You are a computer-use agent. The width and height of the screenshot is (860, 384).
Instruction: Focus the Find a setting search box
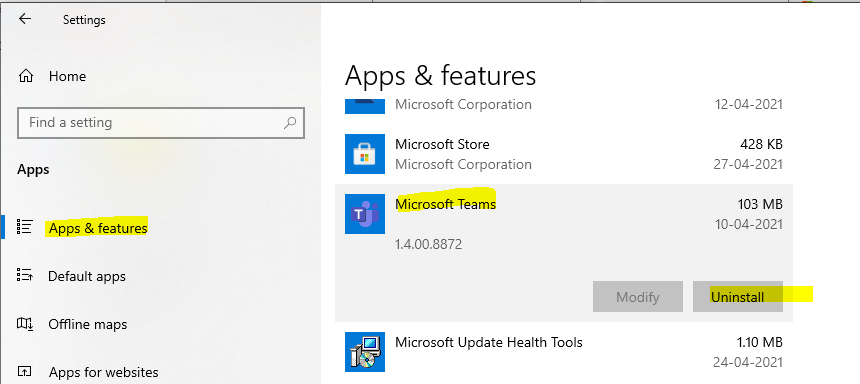tap(161, 122)
